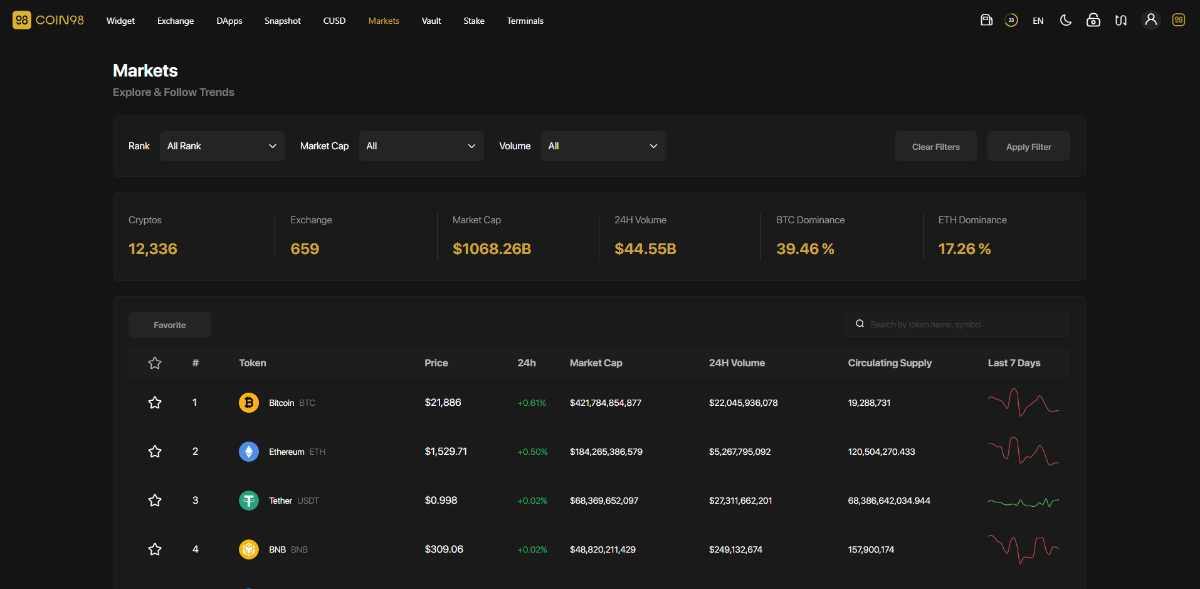This screenshot has height=589, width=1200.
Task: Click BNB price $309.06
Action: tap(444, 549)
